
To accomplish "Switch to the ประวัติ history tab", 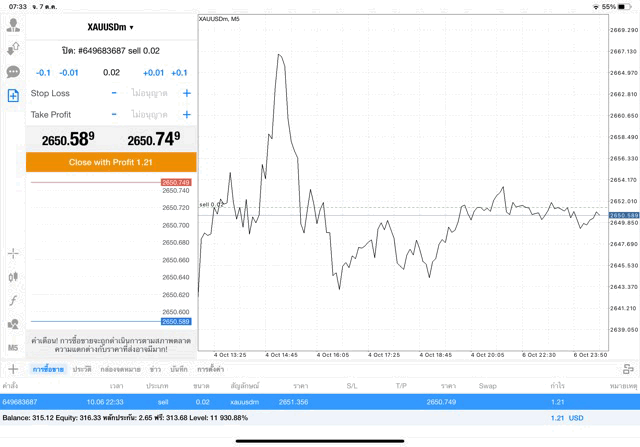I will point(81,370).
